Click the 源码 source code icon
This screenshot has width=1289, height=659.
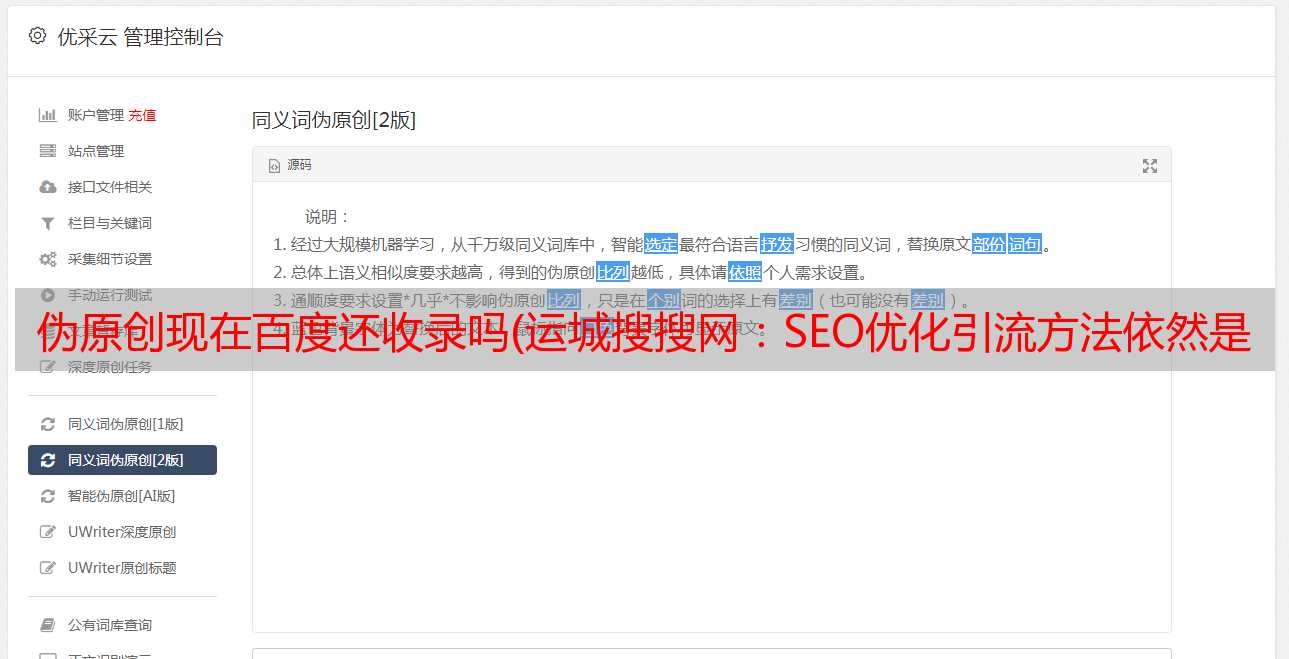click(274, 166)
